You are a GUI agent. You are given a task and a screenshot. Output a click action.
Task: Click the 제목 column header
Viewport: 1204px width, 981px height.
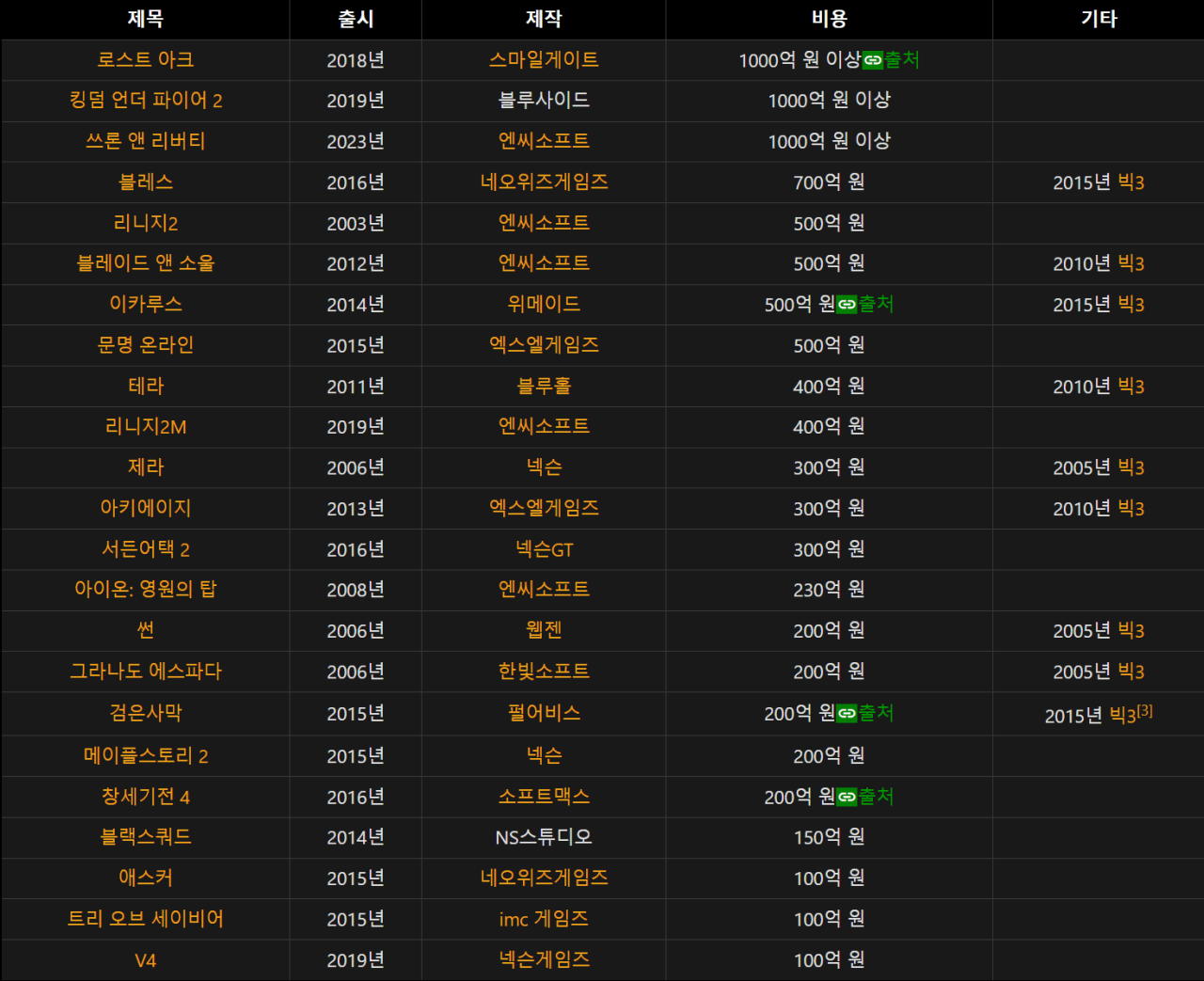[146, 19]
